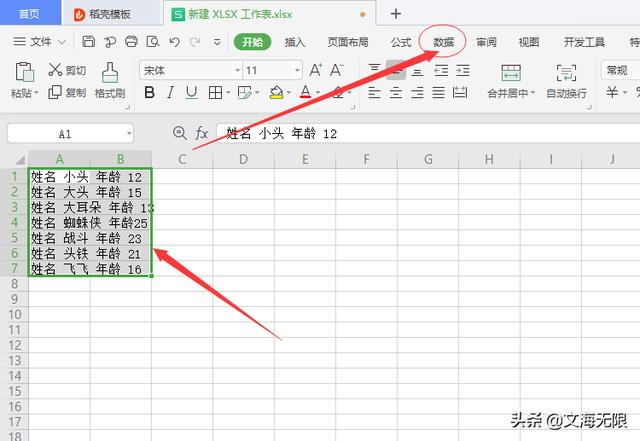This screenshot has height=441, width=640.
Task: Click the plus button to add new tab
Action: 396,14
